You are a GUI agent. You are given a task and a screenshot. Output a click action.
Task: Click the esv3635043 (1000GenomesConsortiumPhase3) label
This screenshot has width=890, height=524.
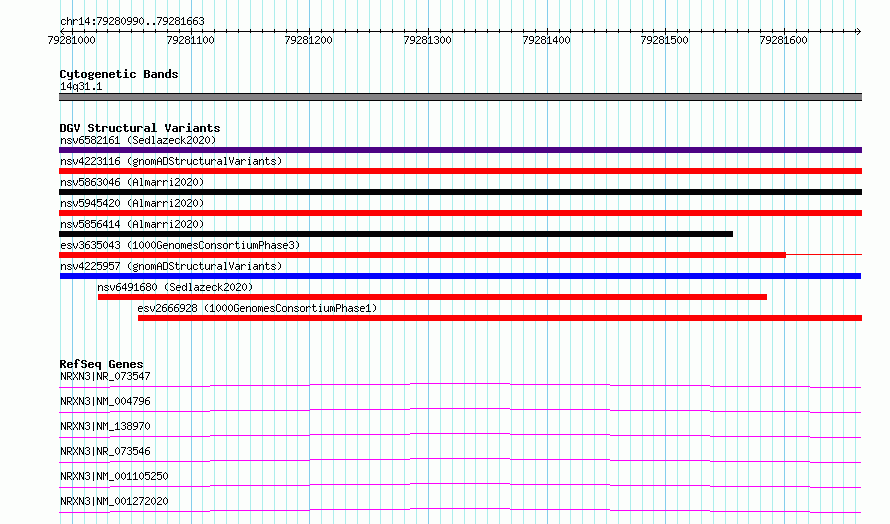point(180,245)
